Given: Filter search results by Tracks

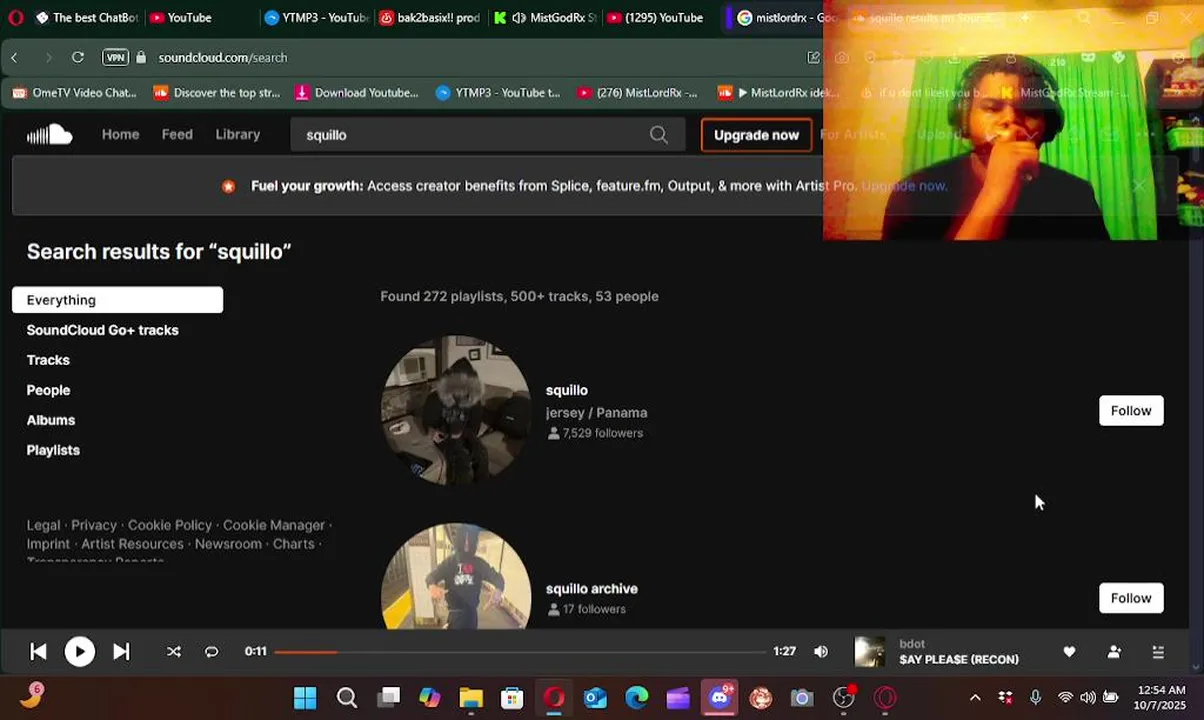Looking at the screenshot, I should (48, 360).
